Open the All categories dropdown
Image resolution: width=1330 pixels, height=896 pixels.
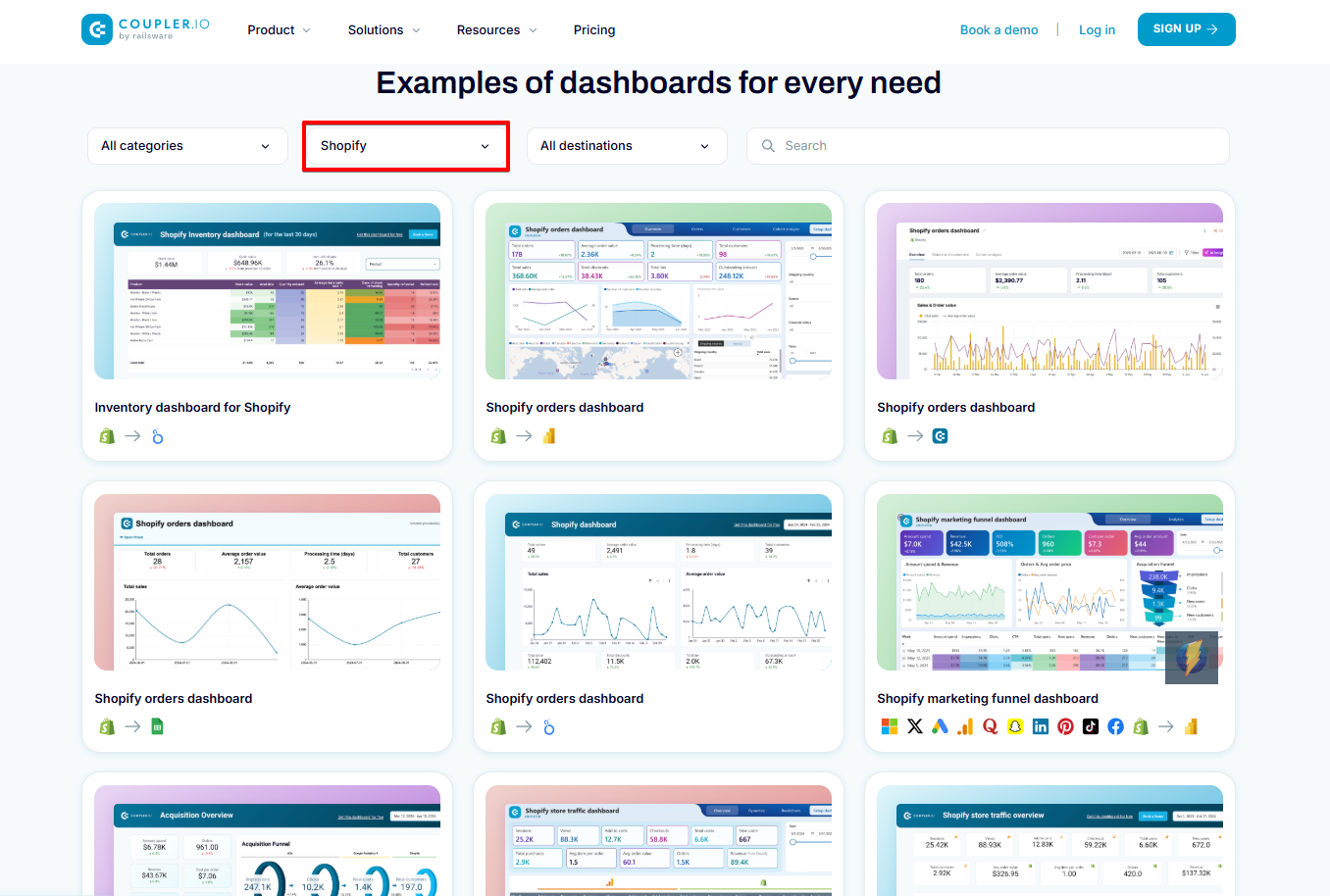tap(187, 146)
